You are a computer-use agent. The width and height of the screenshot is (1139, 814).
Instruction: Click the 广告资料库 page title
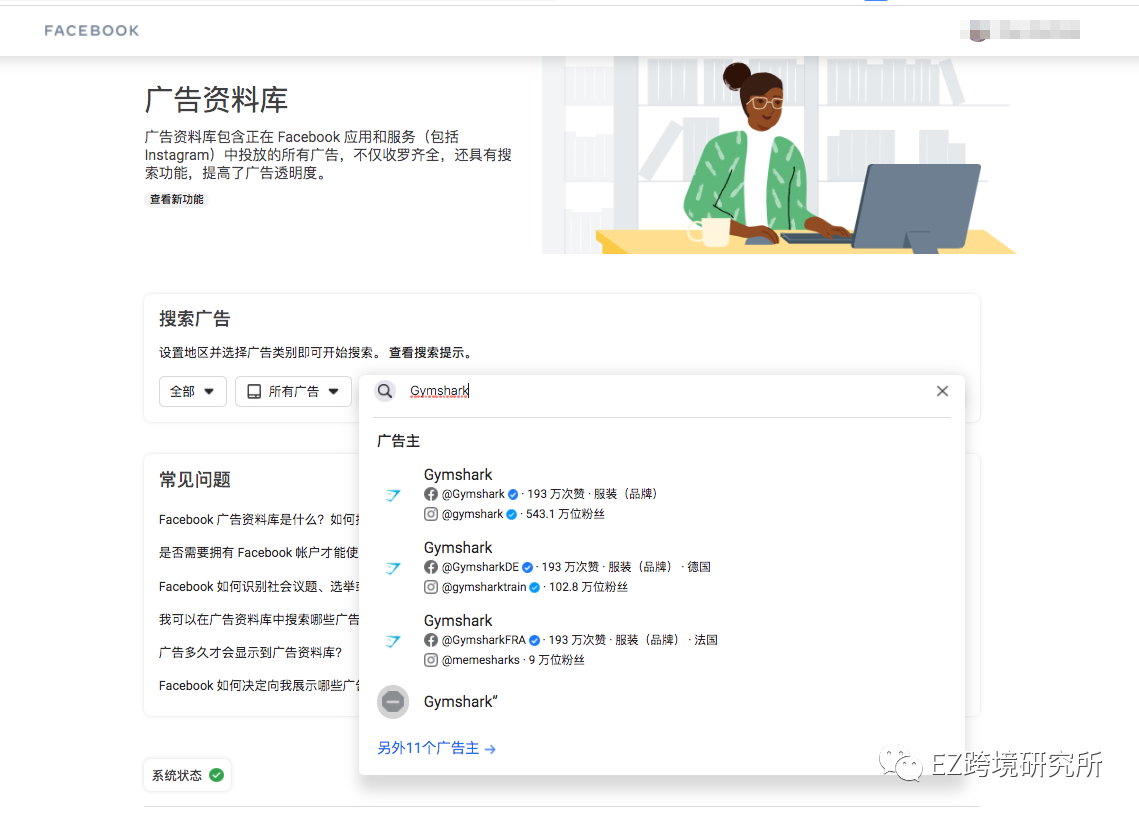216,100
